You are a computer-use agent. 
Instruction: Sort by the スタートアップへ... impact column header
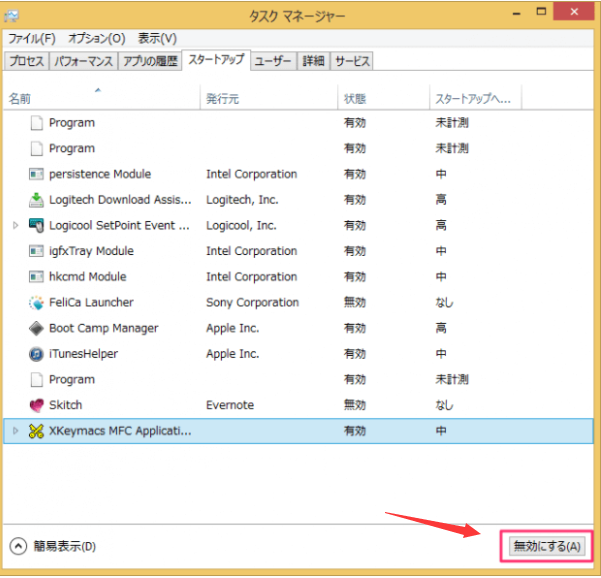[x=475, y=99]
